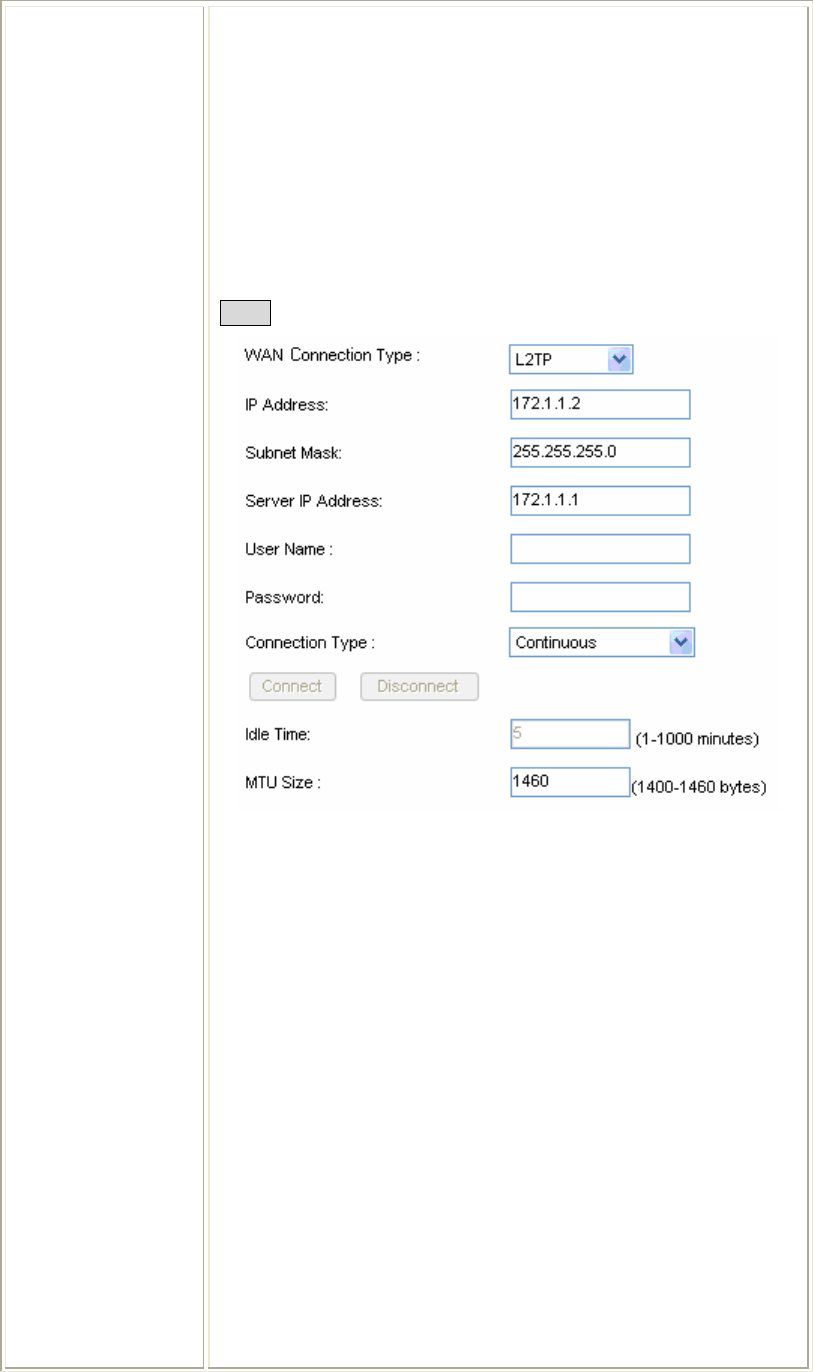Click the 'User Name :' label
Image resolution: width=813 pixels, height=1372 pixels.
289,549
